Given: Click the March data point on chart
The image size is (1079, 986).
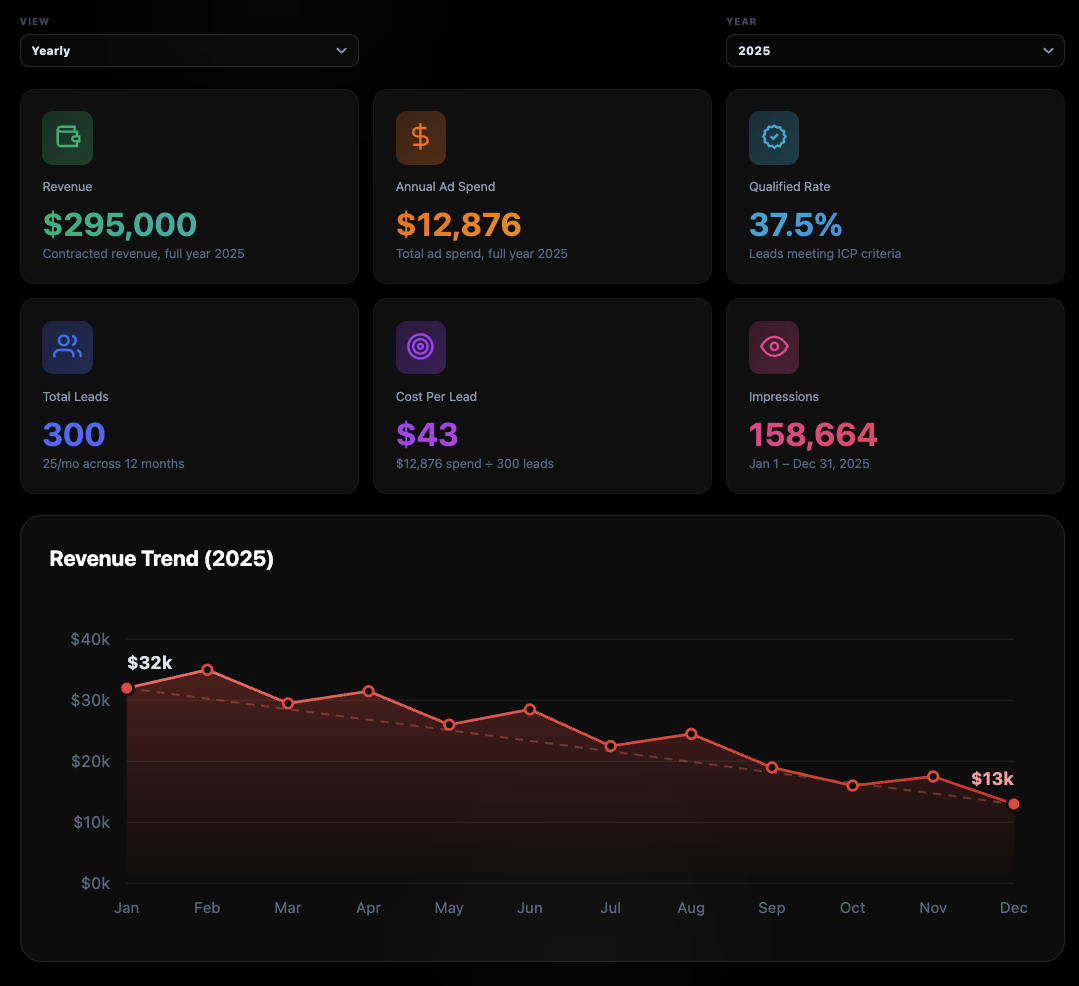Looking at the screenshot, I should (x=288, y=703).
